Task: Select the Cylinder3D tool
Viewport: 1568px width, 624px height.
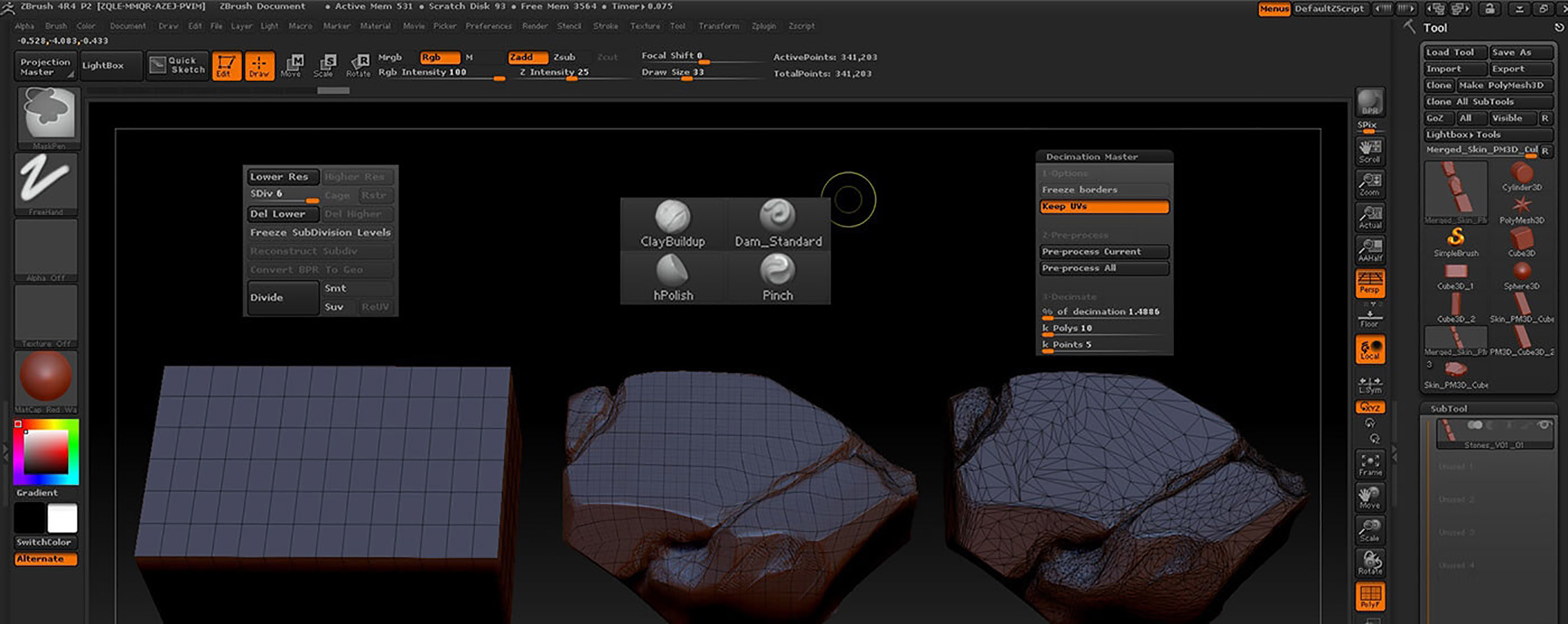Action: click(1522, 177)
